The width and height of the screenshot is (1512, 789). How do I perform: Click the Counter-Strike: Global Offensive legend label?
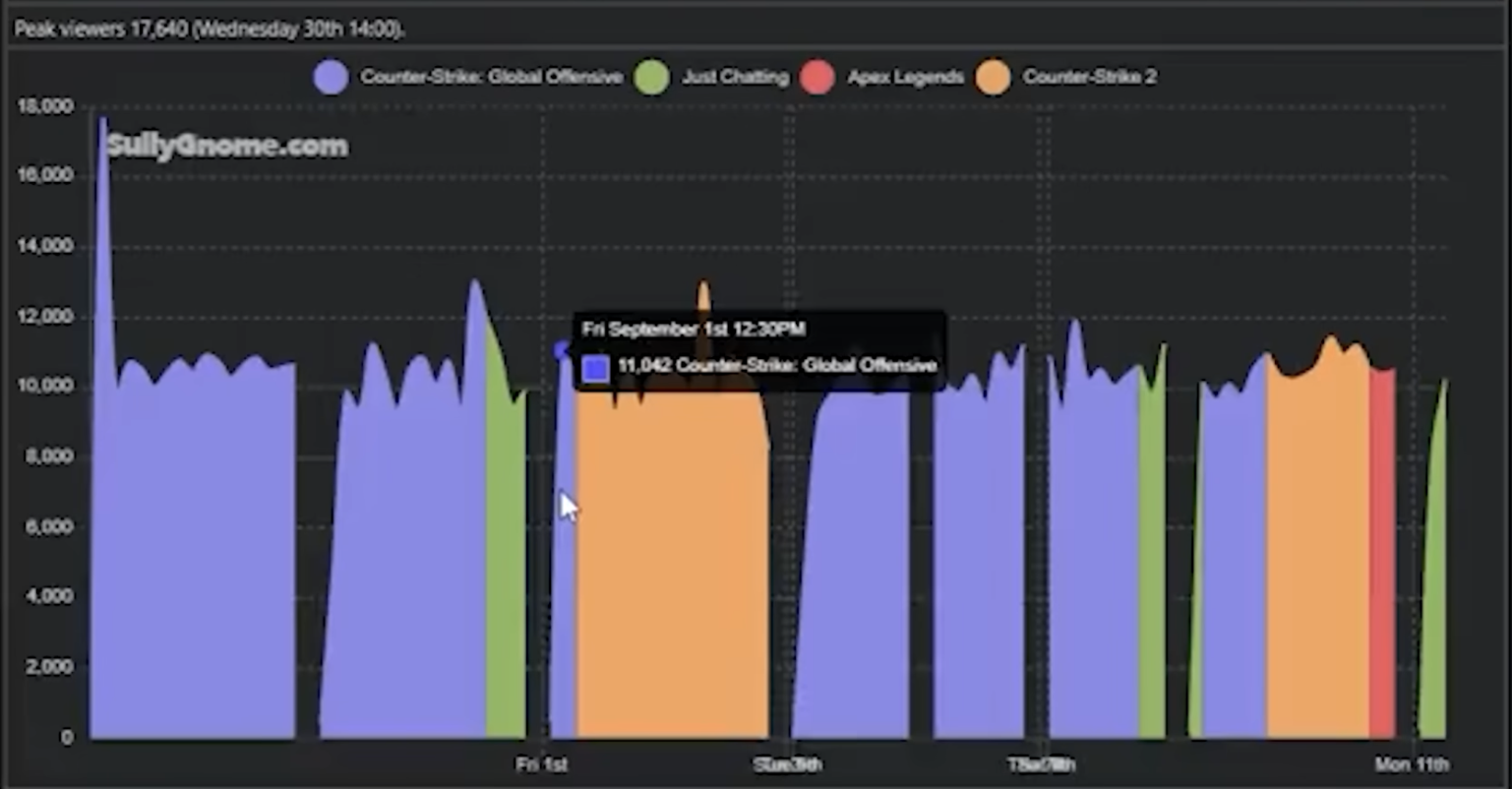[491, 77]
